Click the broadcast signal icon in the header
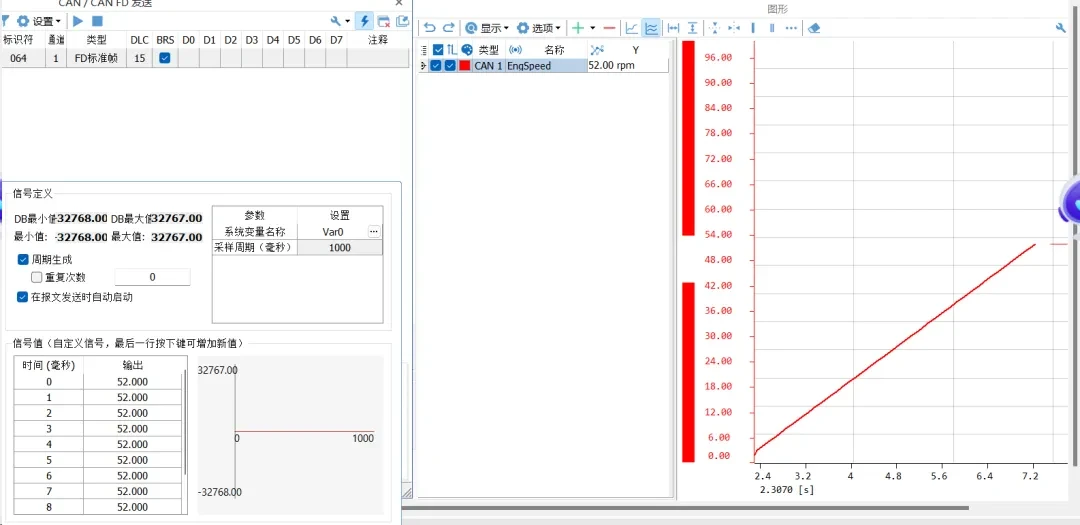The width and height of the screenshot is (1080, 525). (515, 50)
